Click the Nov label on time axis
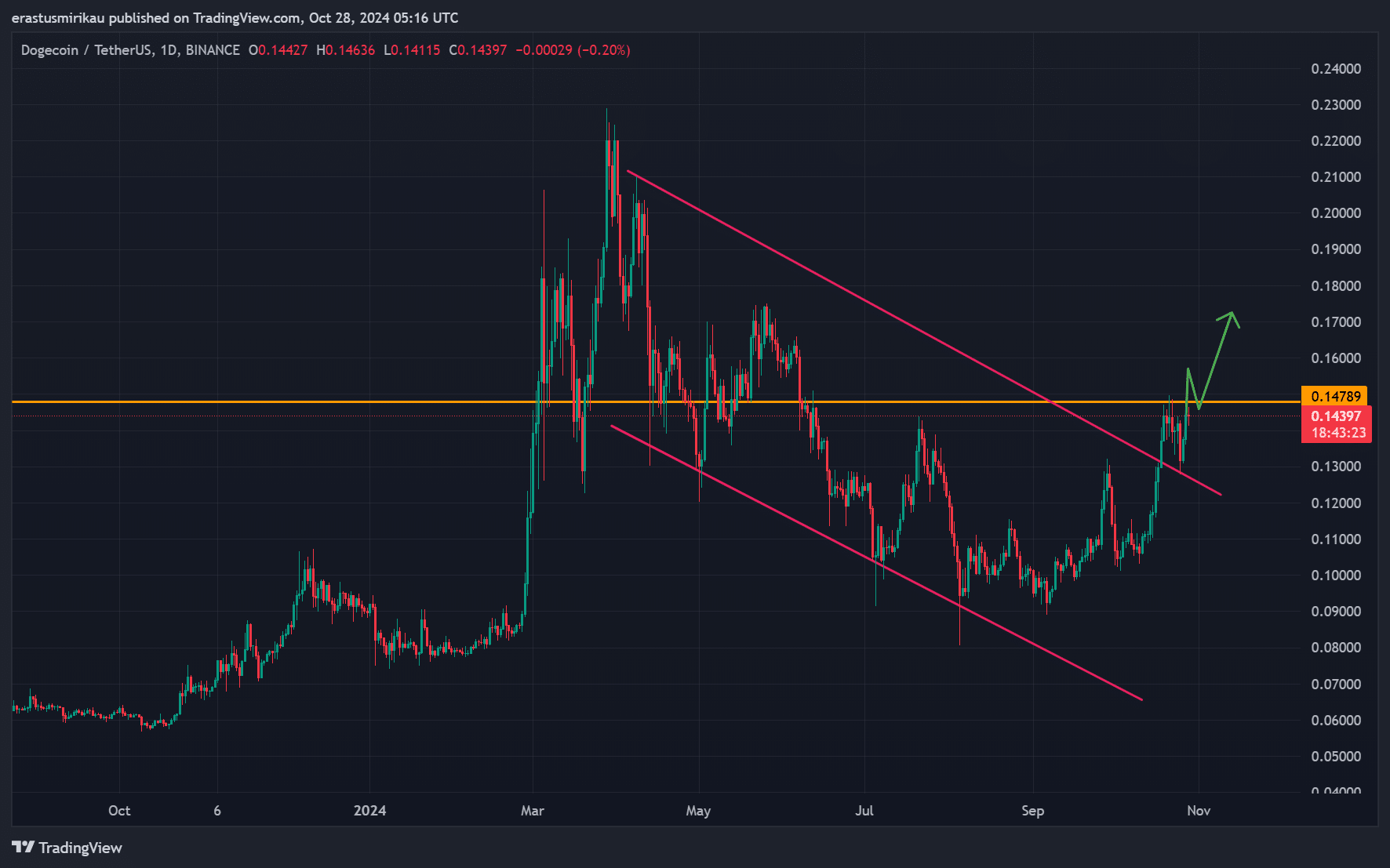The width and height of the screenshot is (1390, 868). tap(1199, 811)
